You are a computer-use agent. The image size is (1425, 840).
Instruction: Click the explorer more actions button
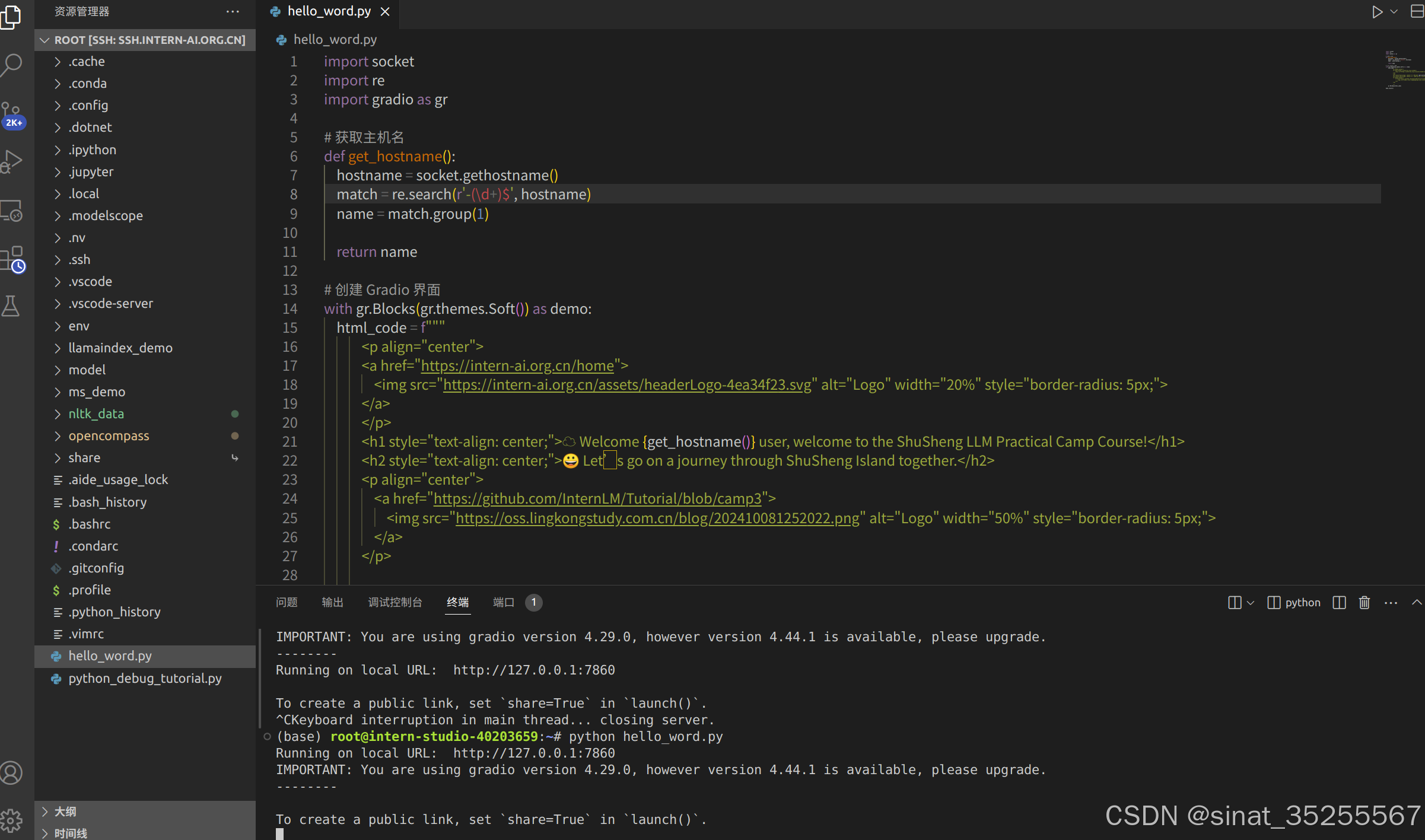pyautogui.click(x=233, y=11)
